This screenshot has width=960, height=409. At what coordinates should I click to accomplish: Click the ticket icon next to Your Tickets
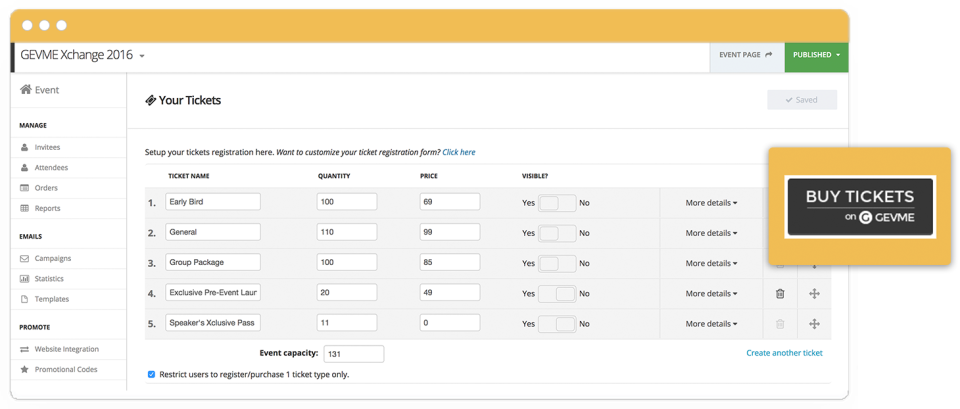(x=150, y=100)
